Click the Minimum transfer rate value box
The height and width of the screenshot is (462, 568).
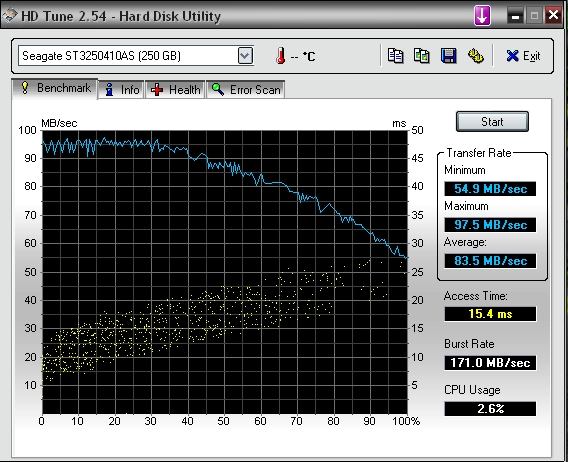(490, 189)
